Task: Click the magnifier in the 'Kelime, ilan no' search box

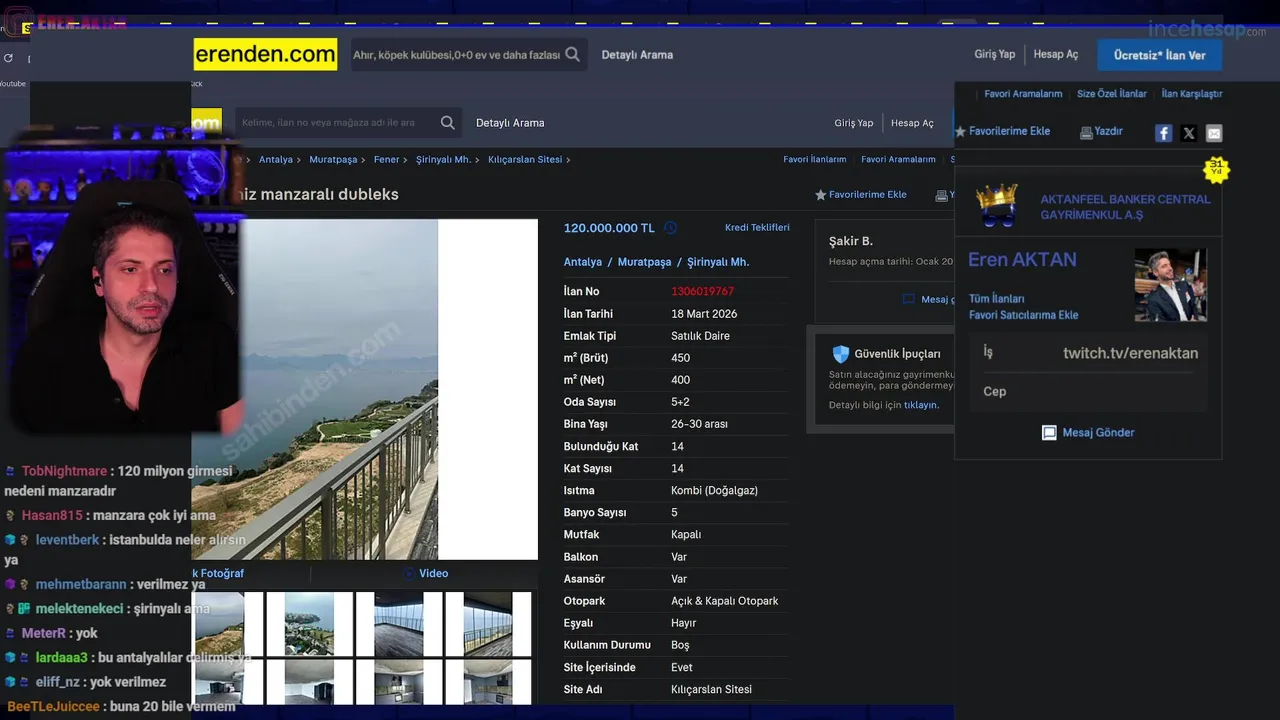Action: (x=448, y=123)
